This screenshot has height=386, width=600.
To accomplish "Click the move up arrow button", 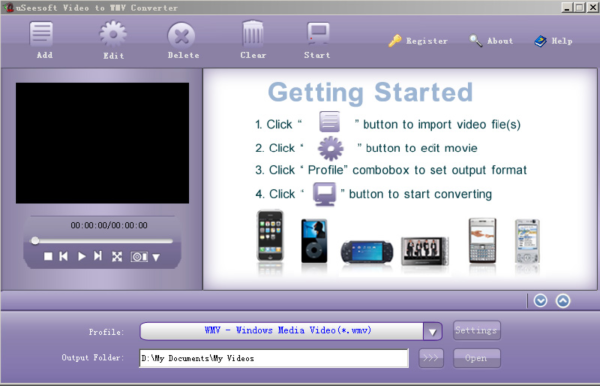I will pyautogui.click(x=563, y=301).
